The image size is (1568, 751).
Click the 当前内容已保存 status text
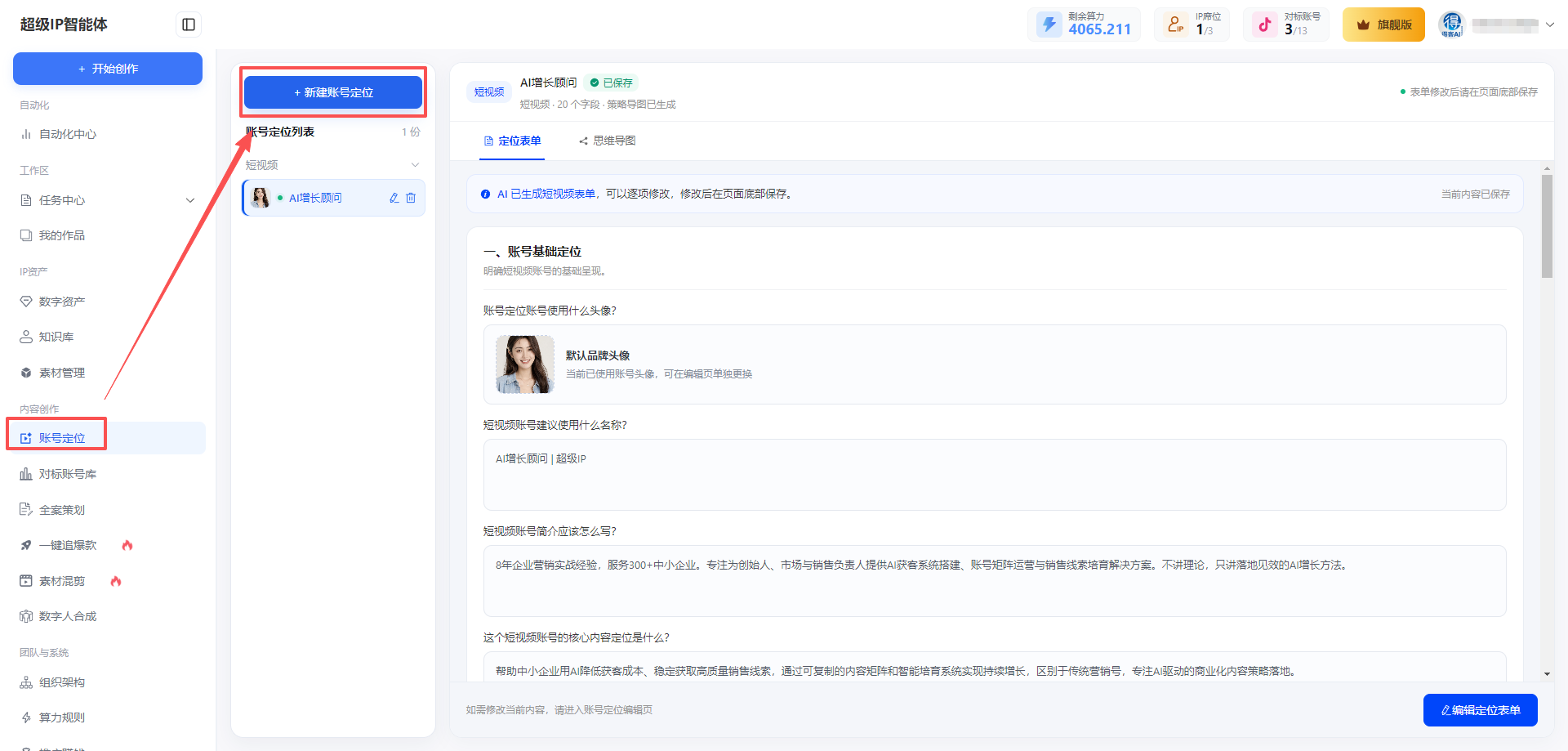coord(1475,194)
